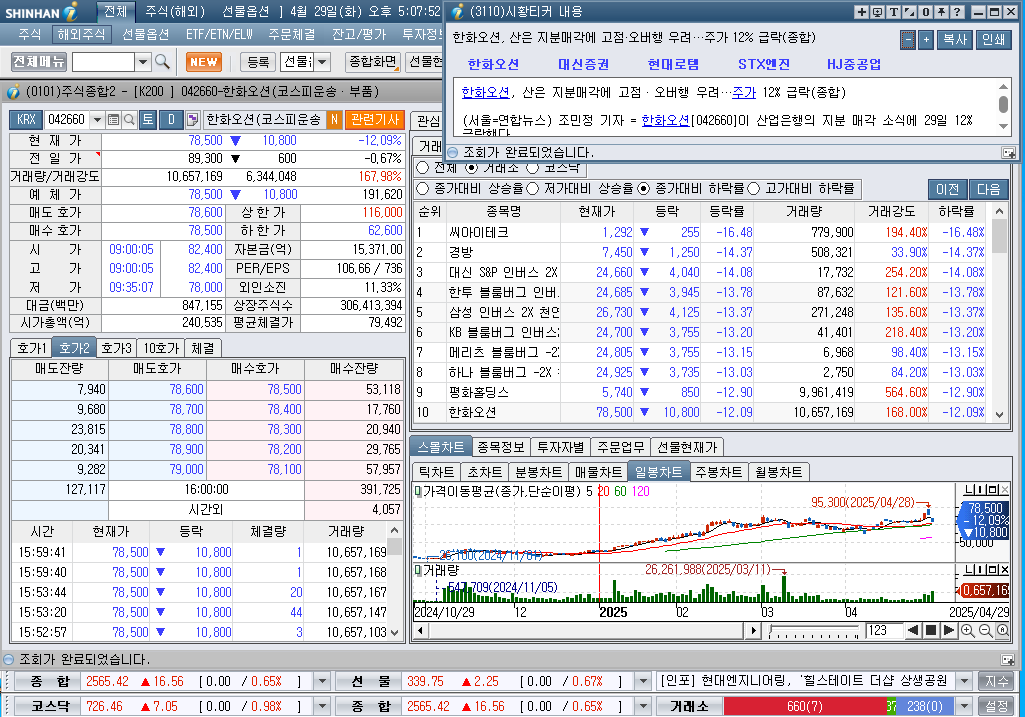Open the ETF/ETN/ELW menu
This screenshot has height=717, width=1025.
pyautogui.click(x=219, y=34)
